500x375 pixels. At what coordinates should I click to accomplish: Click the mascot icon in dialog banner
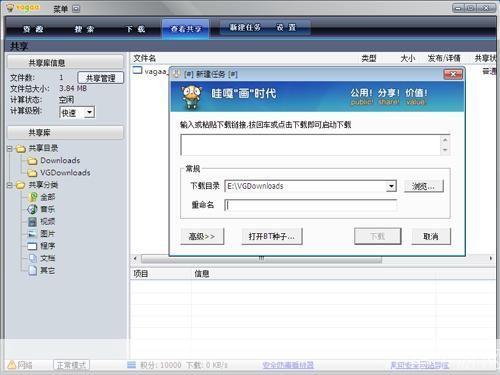click(x=192, y=97)
